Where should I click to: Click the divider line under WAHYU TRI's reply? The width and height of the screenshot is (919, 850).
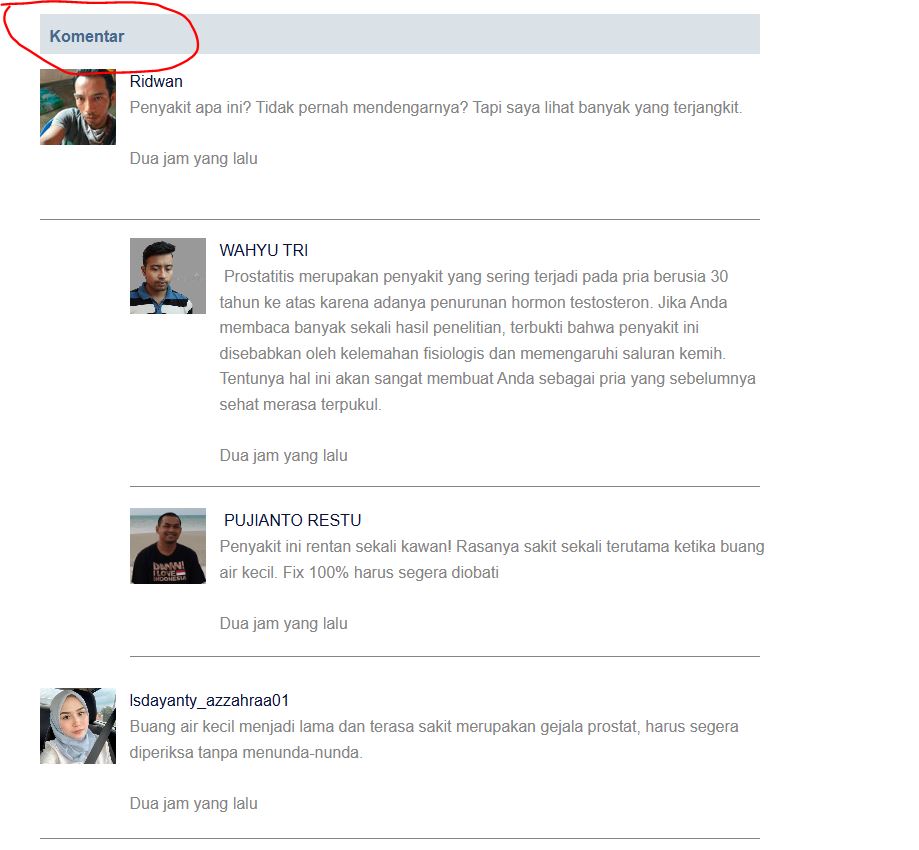[445, 486]
